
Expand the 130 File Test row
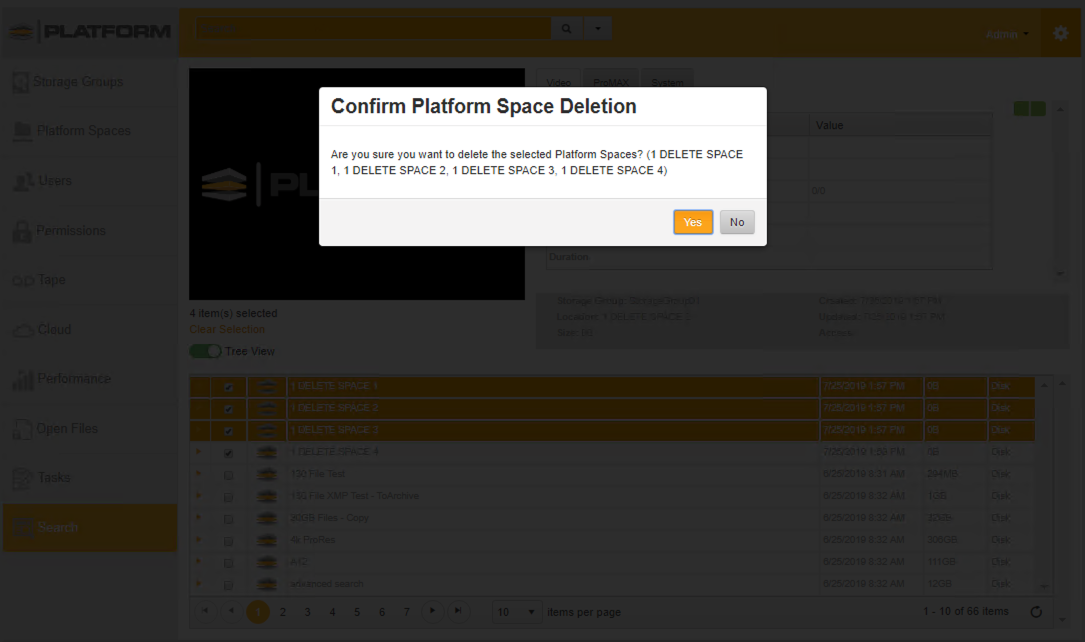[199, 474]
